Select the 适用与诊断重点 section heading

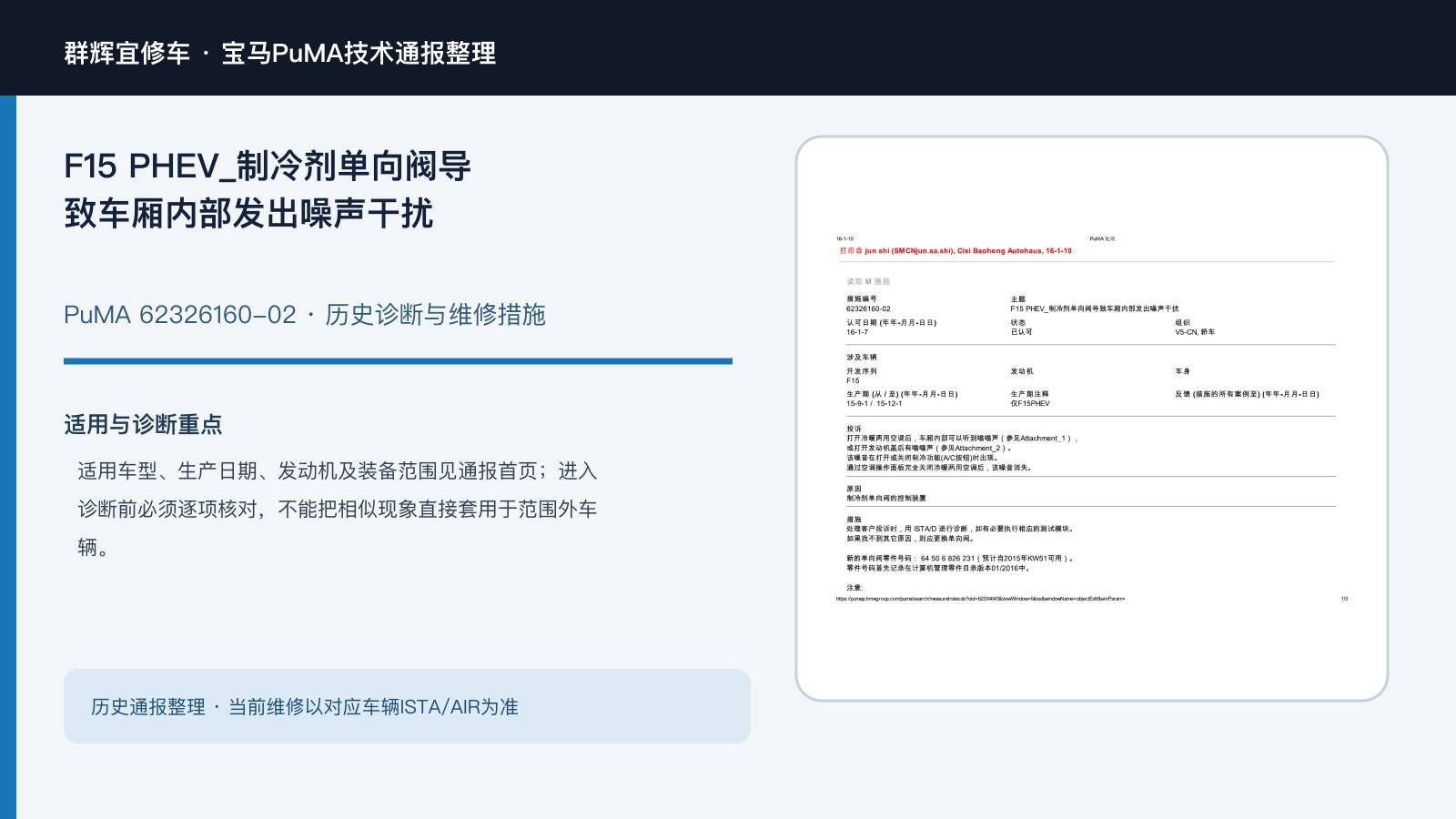click(x=143, y=425)
